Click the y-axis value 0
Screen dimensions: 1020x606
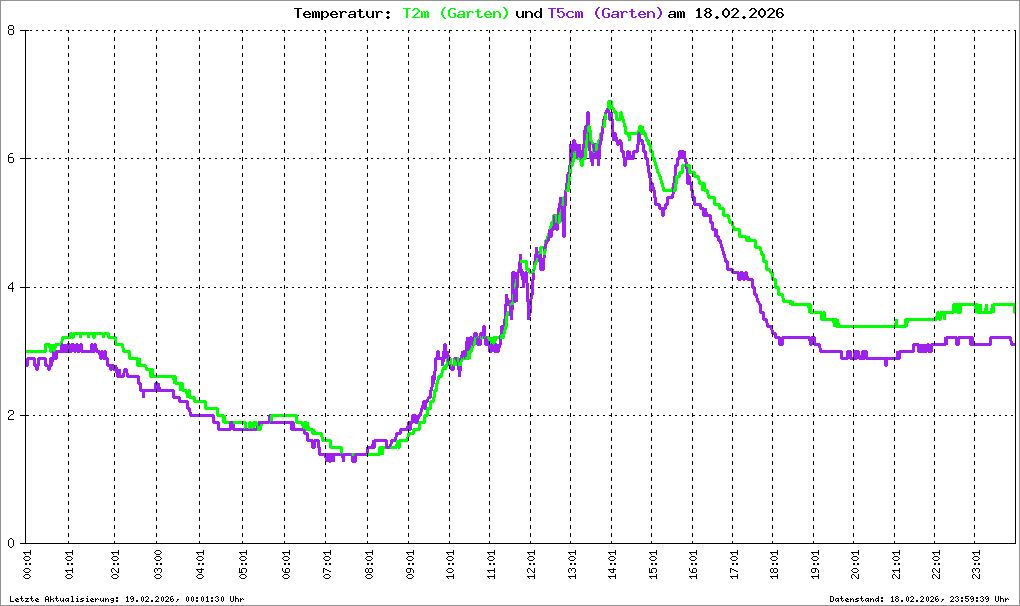10,544
